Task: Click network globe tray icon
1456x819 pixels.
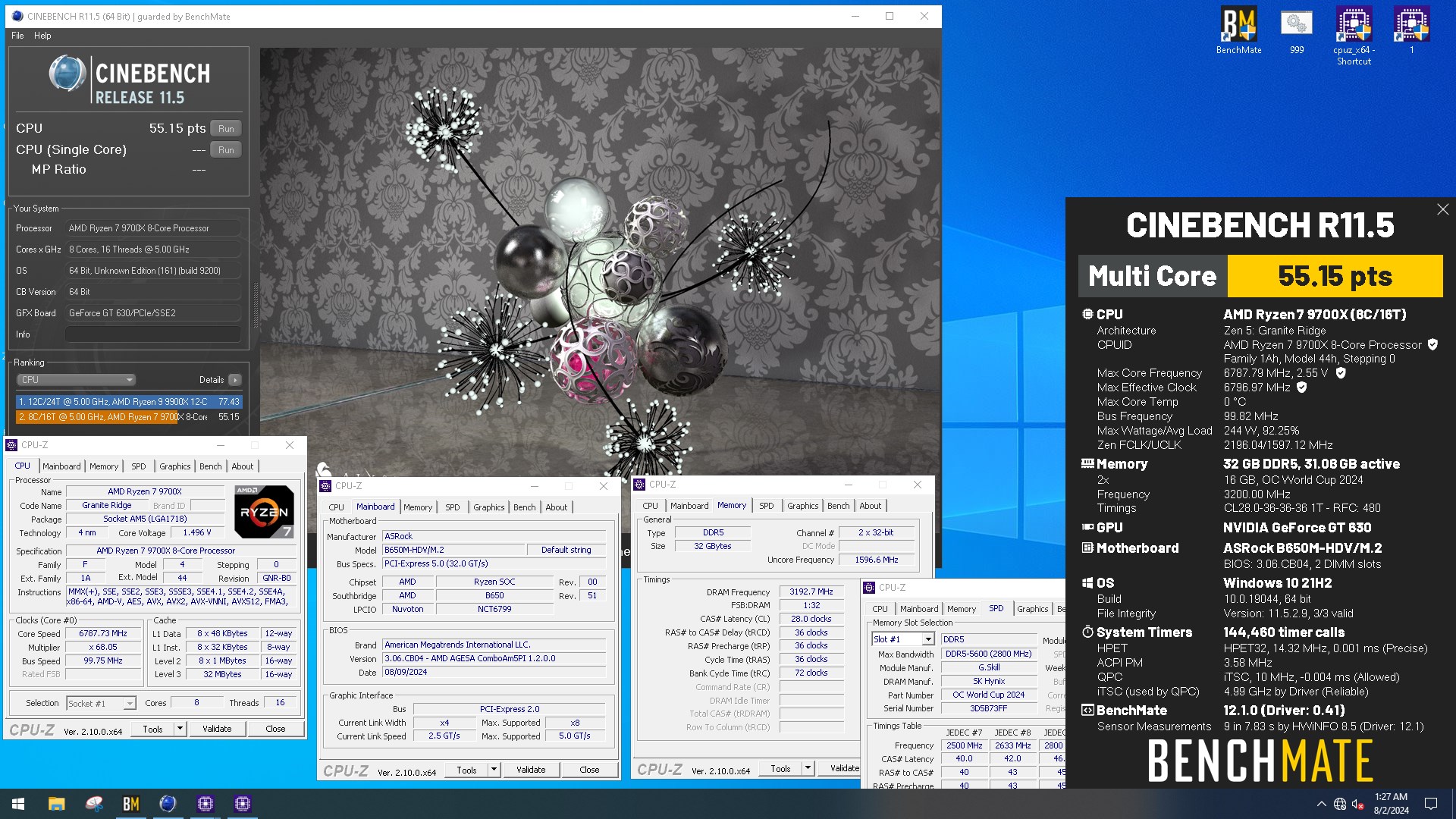Action: coord(1340,804)
